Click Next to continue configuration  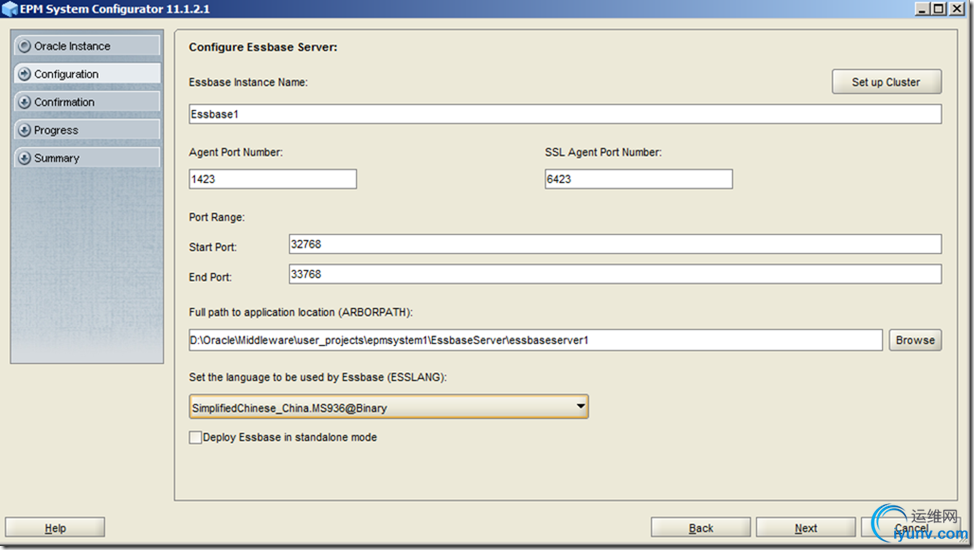[806, 528]
